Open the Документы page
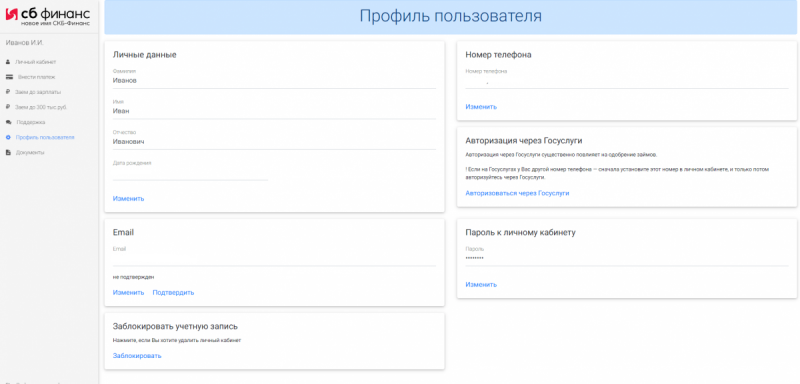Screen dimensions: 800x384 (30, 152)
